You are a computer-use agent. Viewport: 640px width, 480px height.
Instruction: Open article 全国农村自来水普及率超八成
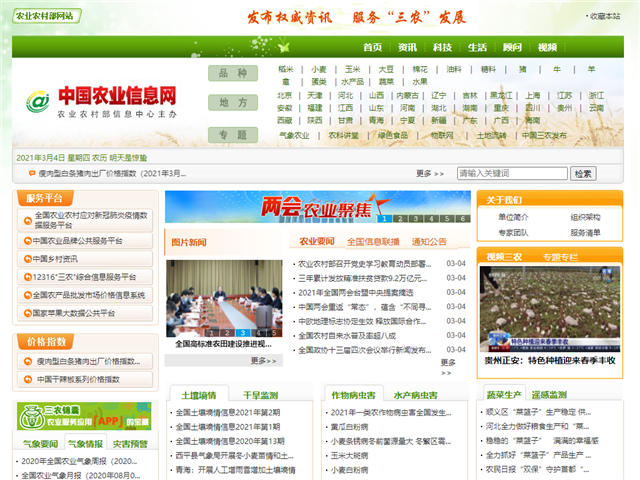pyautogui.click(x=347, y=336)
